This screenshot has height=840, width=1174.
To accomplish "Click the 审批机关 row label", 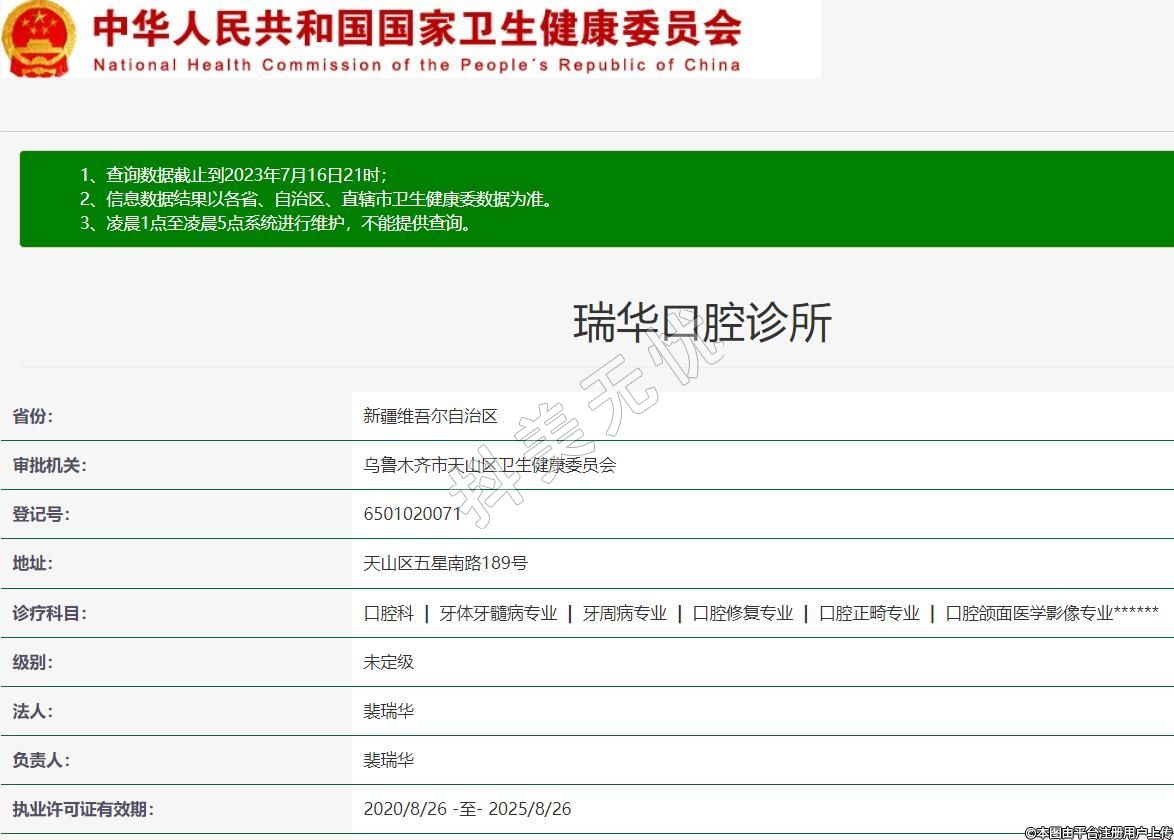I will (49, 465).
